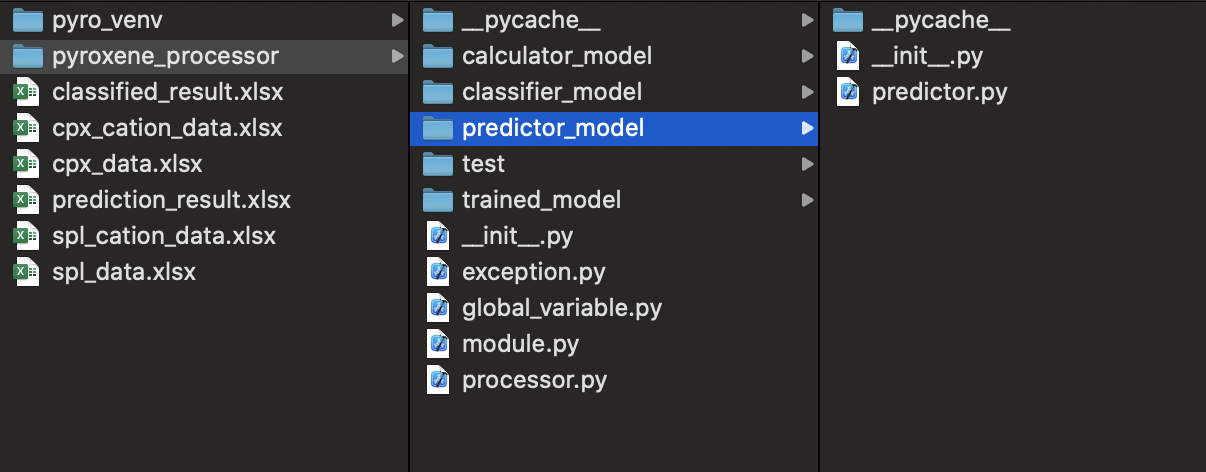Image resolution: width=1206 pixels, height=472 pixels.
Task: Select the global_variable.py file
Action: pos(561,308)
